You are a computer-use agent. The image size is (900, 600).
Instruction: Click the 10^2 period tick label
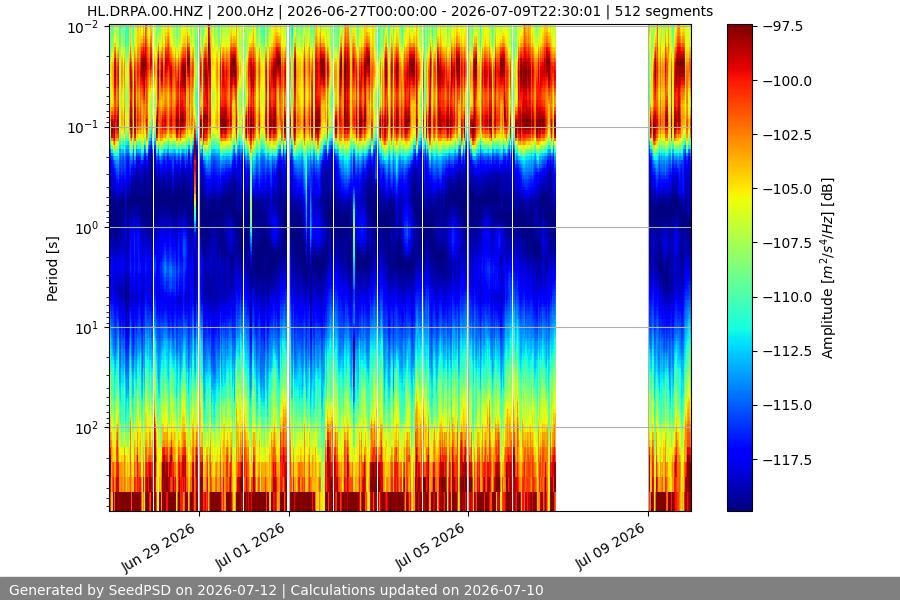[x=86, y=427]
